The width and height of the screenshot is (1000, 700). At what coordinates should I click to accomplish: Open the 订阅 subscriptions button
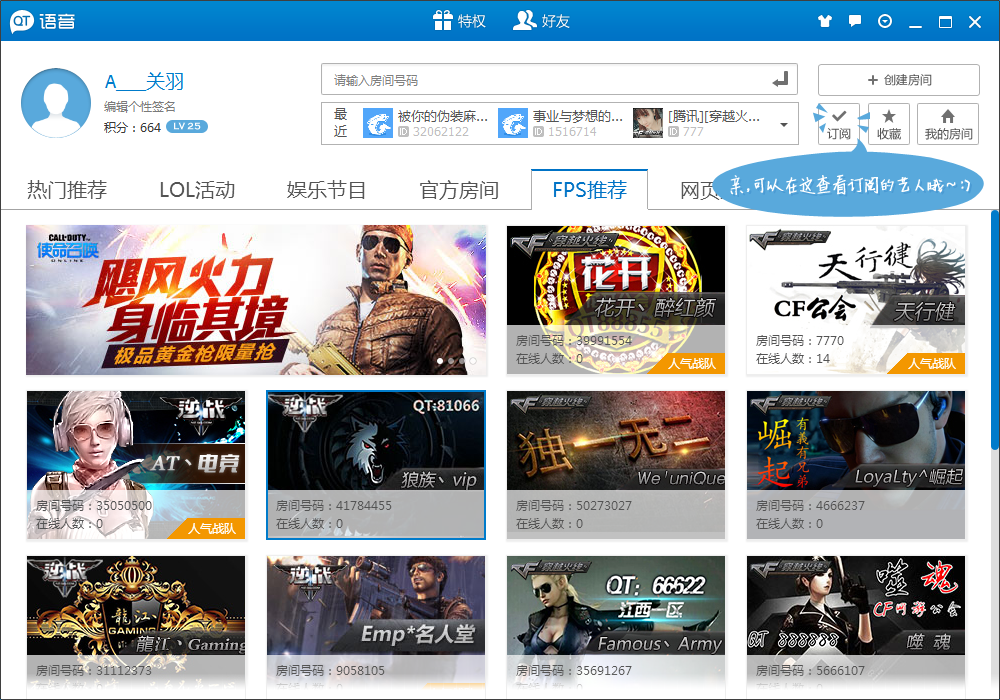pyautogui.click(x=839, y=124)
